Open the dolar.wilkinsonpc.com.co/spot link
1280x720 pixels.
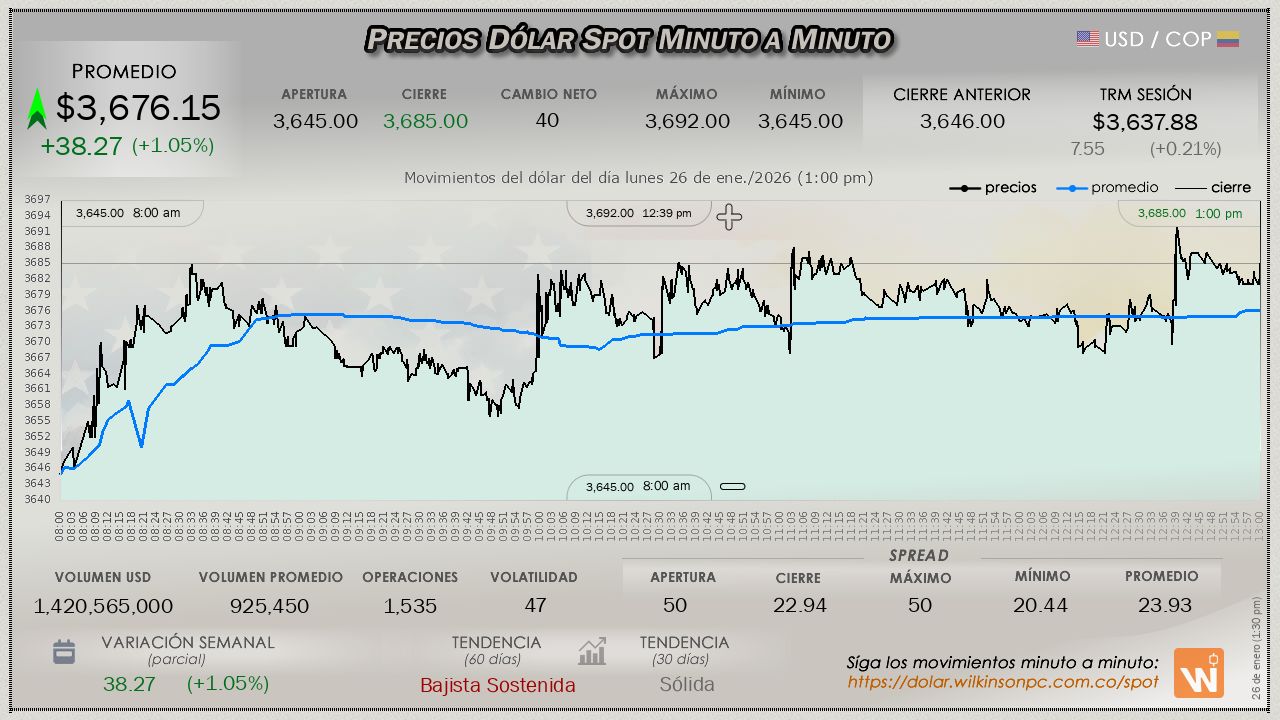(x=1003, y=682)
